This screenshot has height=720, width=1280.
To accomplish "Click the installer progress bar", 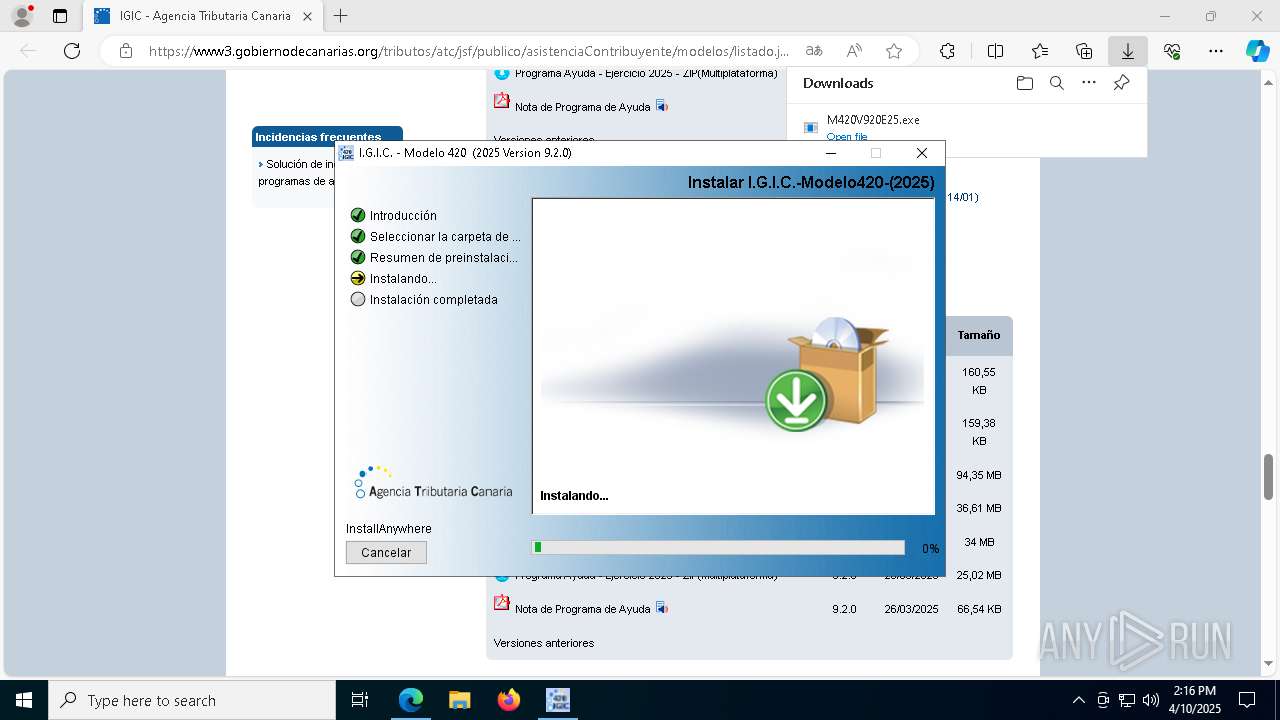I will 718,548.
